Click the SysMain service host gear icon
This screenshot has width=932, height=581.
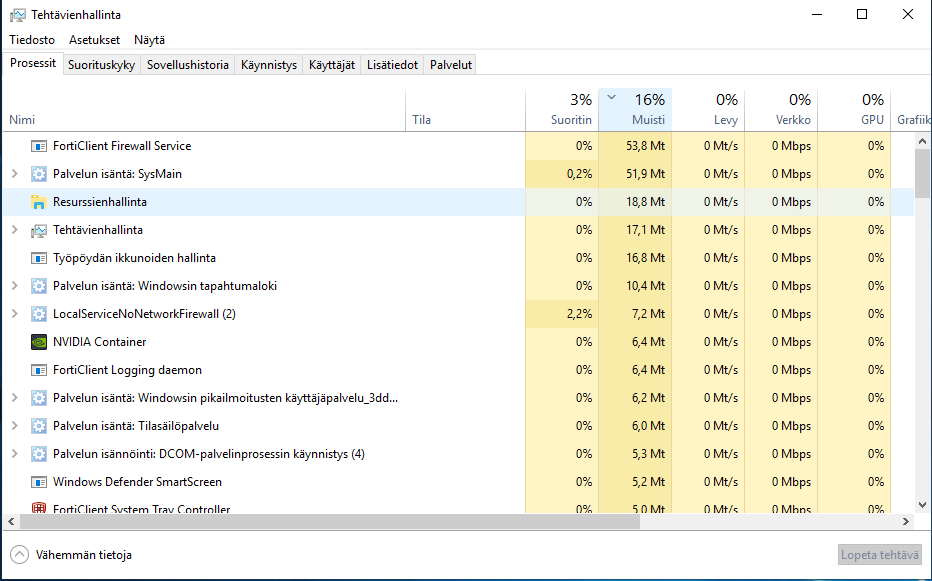(39, 174)
